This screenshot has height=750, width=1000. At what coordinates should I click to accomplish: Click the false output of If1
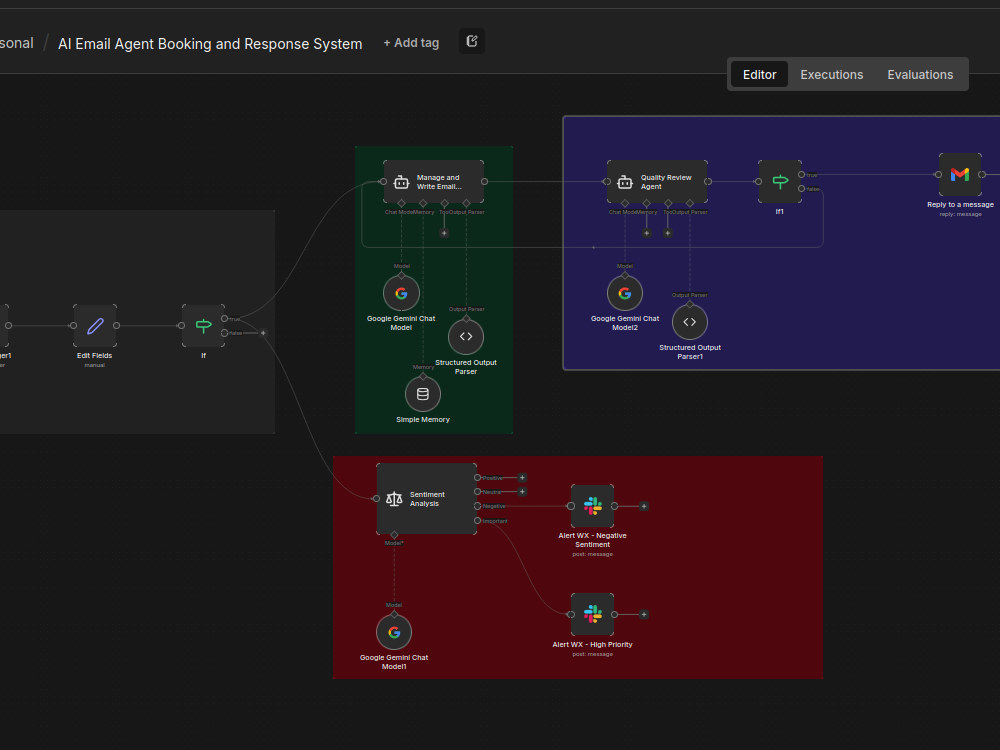click(x=802, y=189)
